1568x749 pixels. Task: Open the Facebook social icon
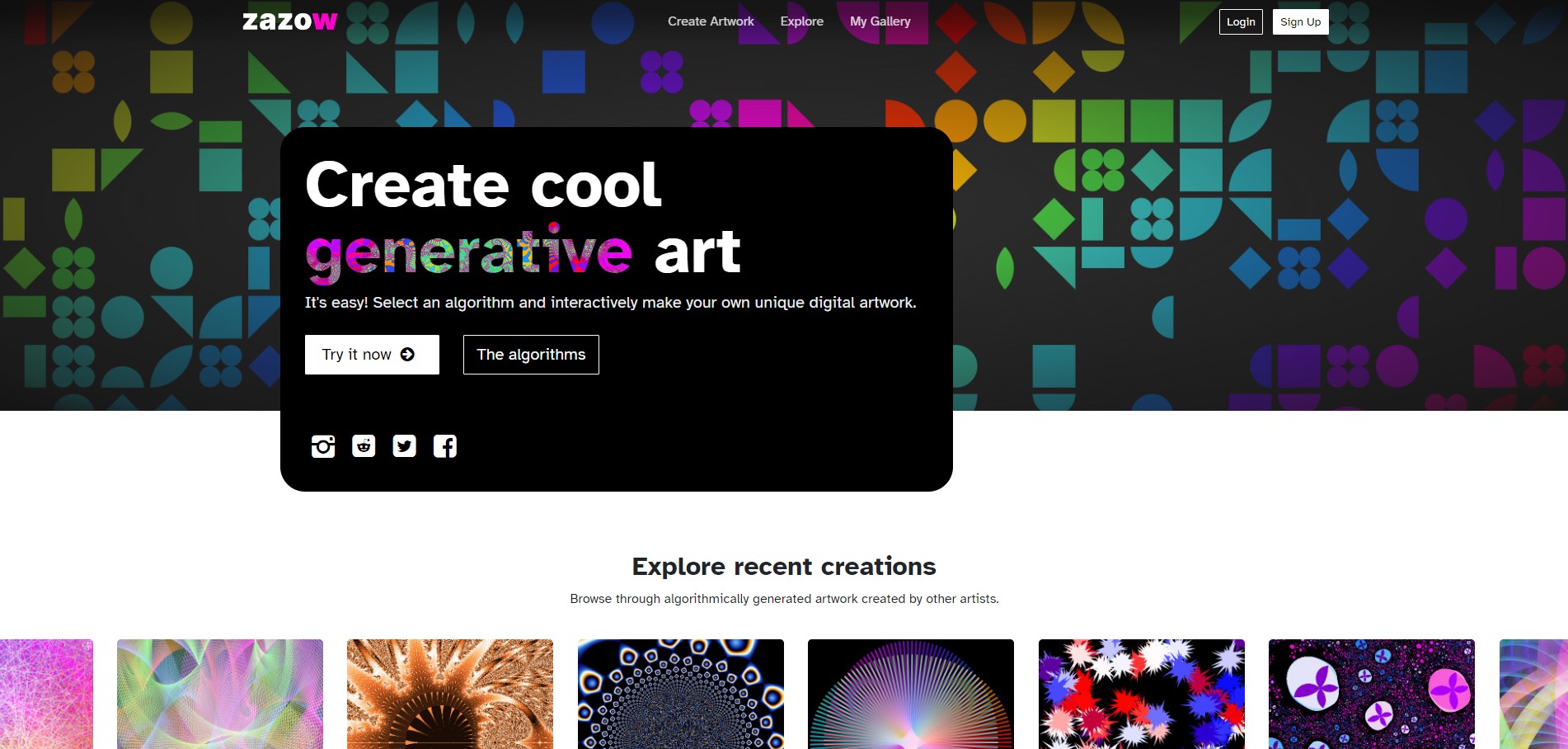[445, 446]
